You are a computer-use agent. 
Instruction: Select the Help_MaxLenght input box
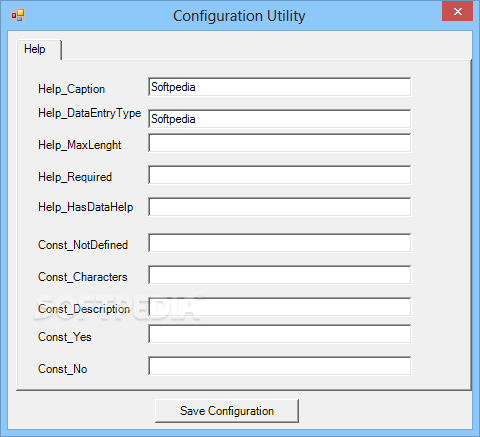[280, 143]
